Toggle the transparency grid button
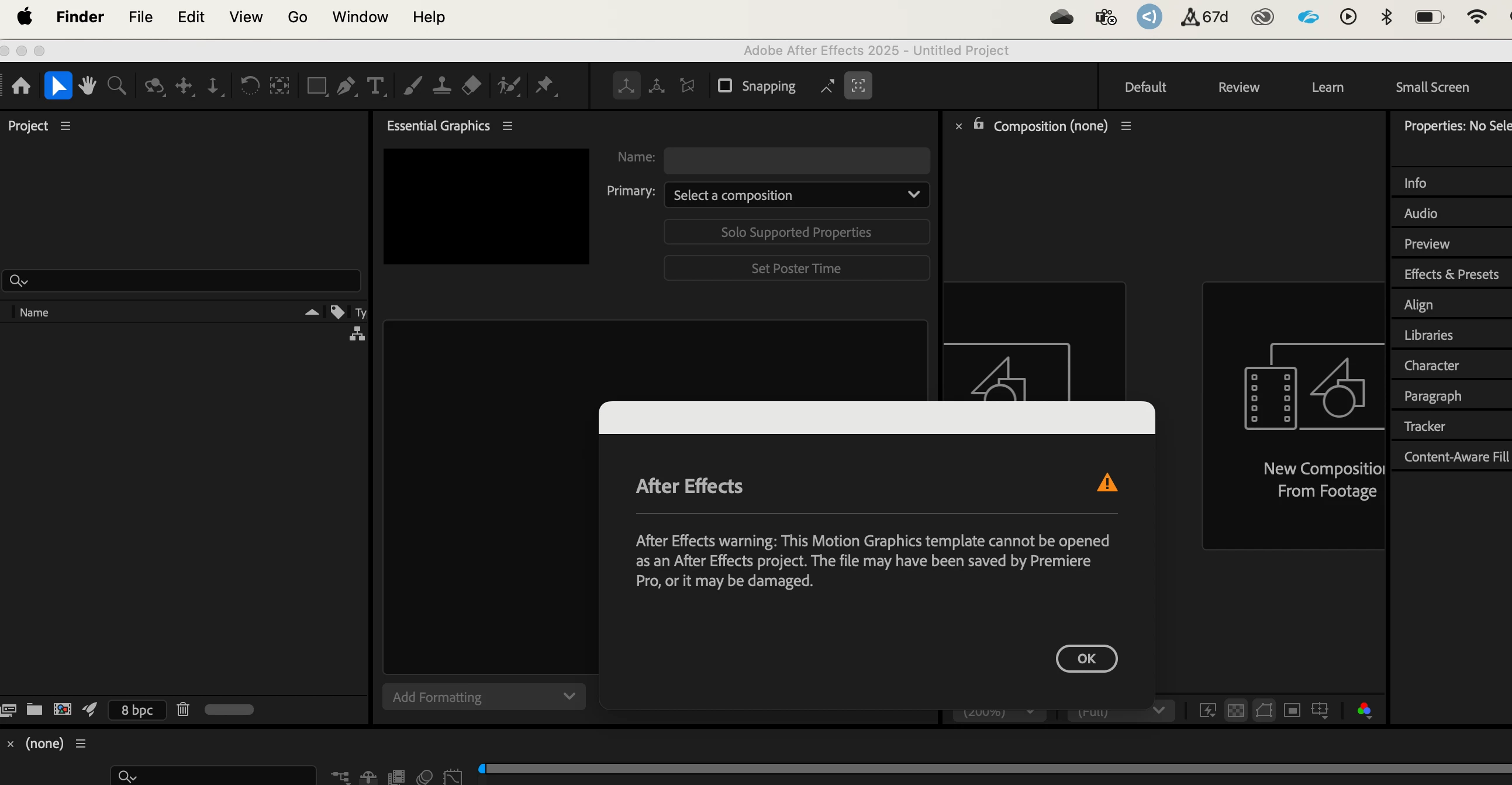Image resolution: width=1512 pixels, height=785 pixels. (x=1235, y=711)
